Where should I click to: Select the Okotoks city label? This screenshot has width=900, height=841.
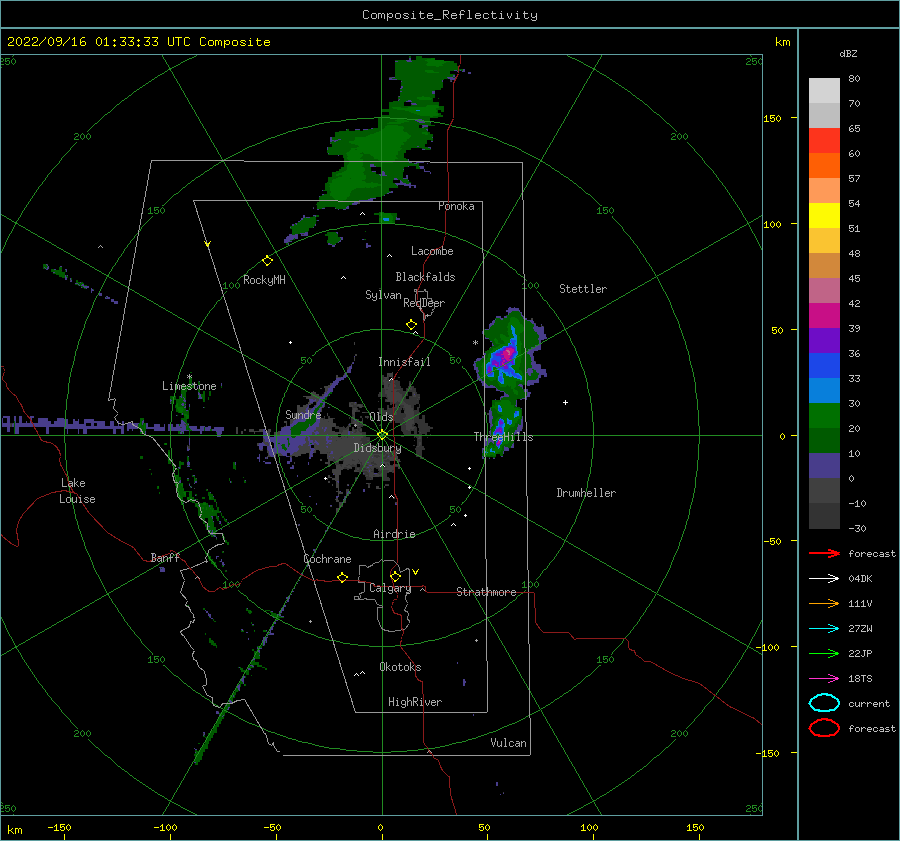[x=401, y=667]
